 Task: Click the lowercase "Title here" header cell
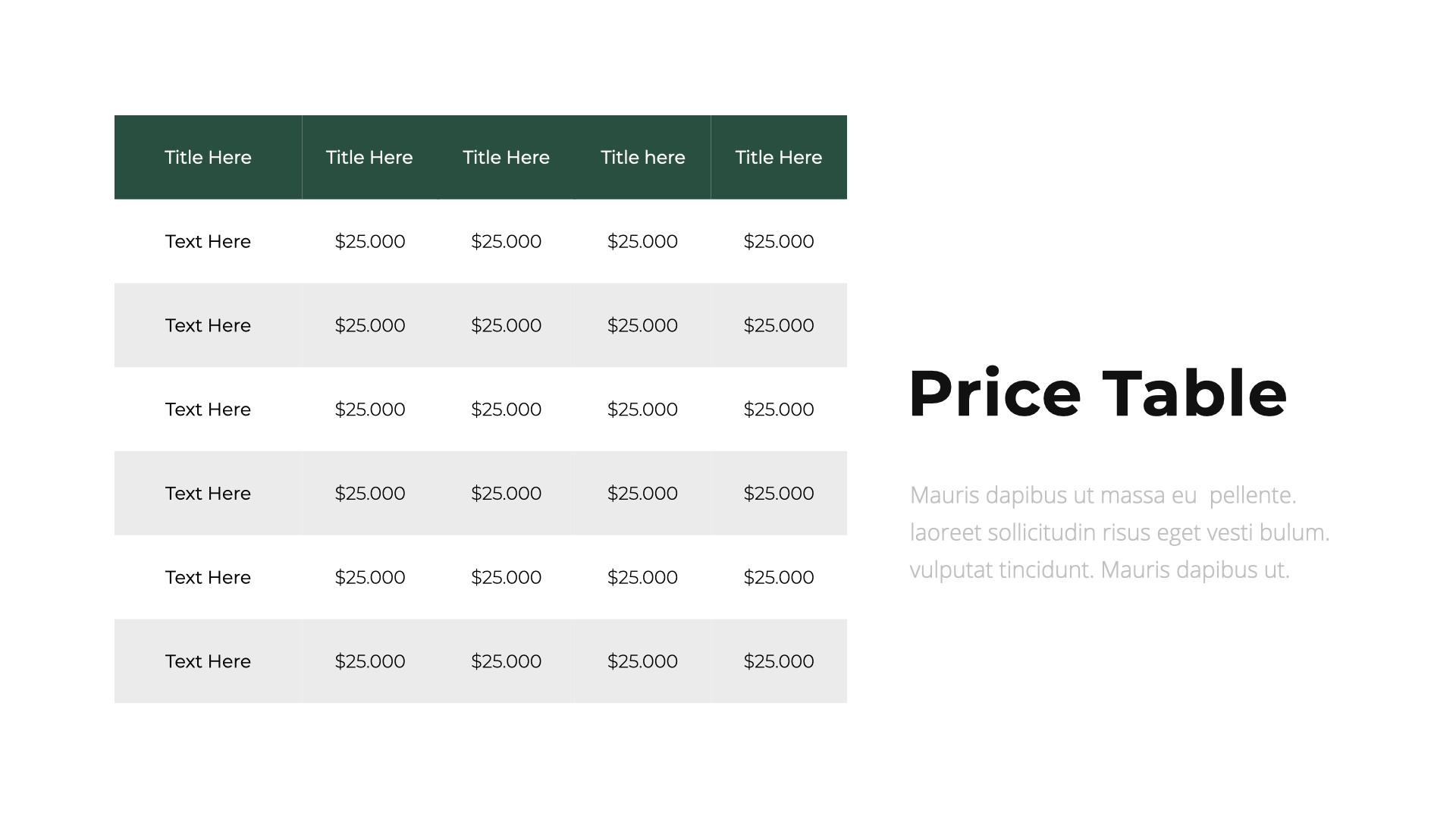click(642, 157)
